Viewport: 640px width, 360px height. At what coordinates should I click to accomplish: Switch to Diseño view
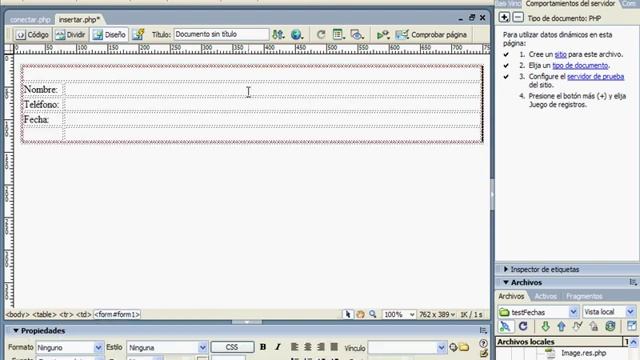click(x=109, y=35)
